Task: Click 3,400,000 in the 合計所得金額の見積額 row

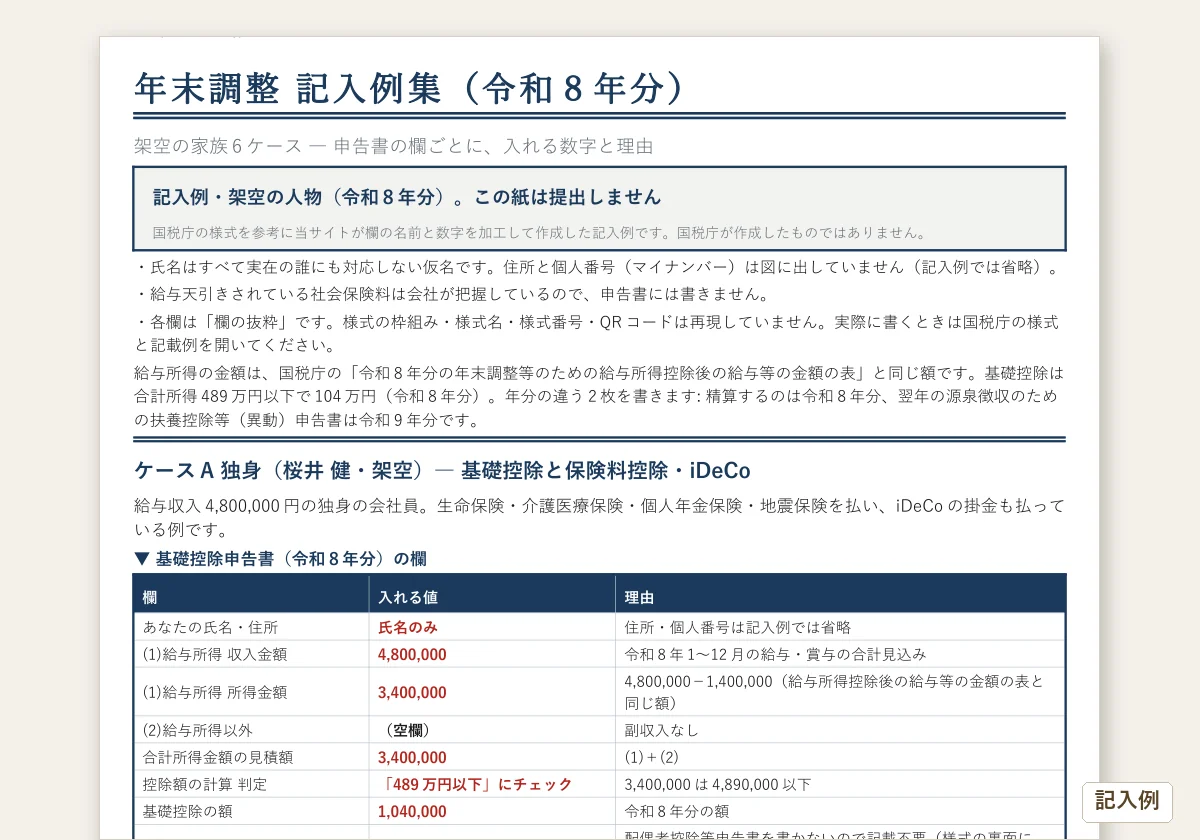Action: pyautogui.click(x=412, y=758)
